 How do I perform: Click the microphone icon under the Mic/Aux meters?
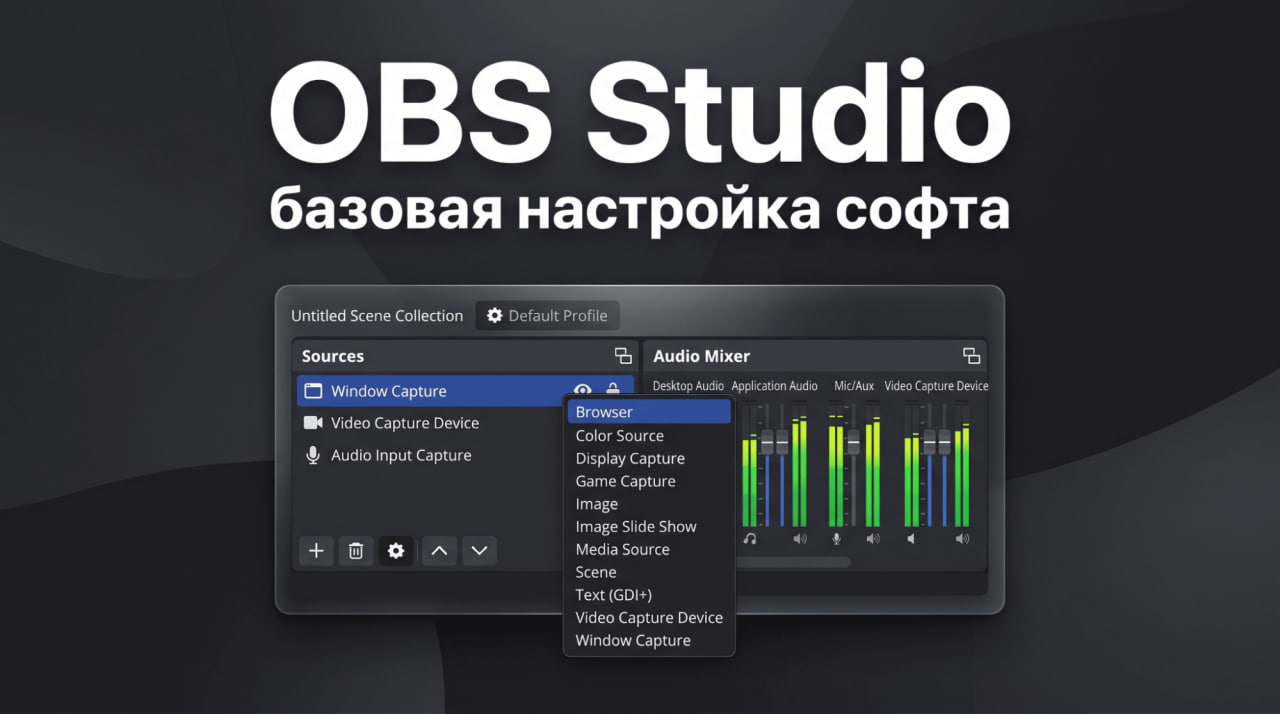(837, 538)
